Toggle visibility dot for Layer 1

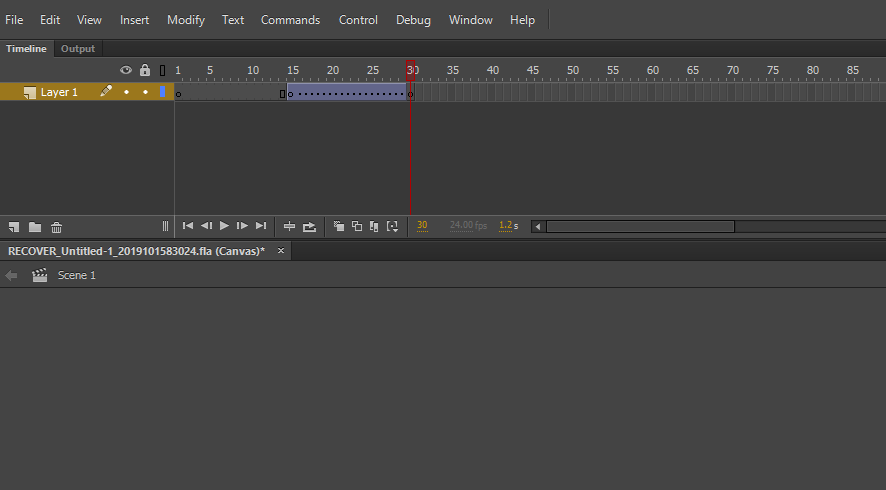[127, 92]
